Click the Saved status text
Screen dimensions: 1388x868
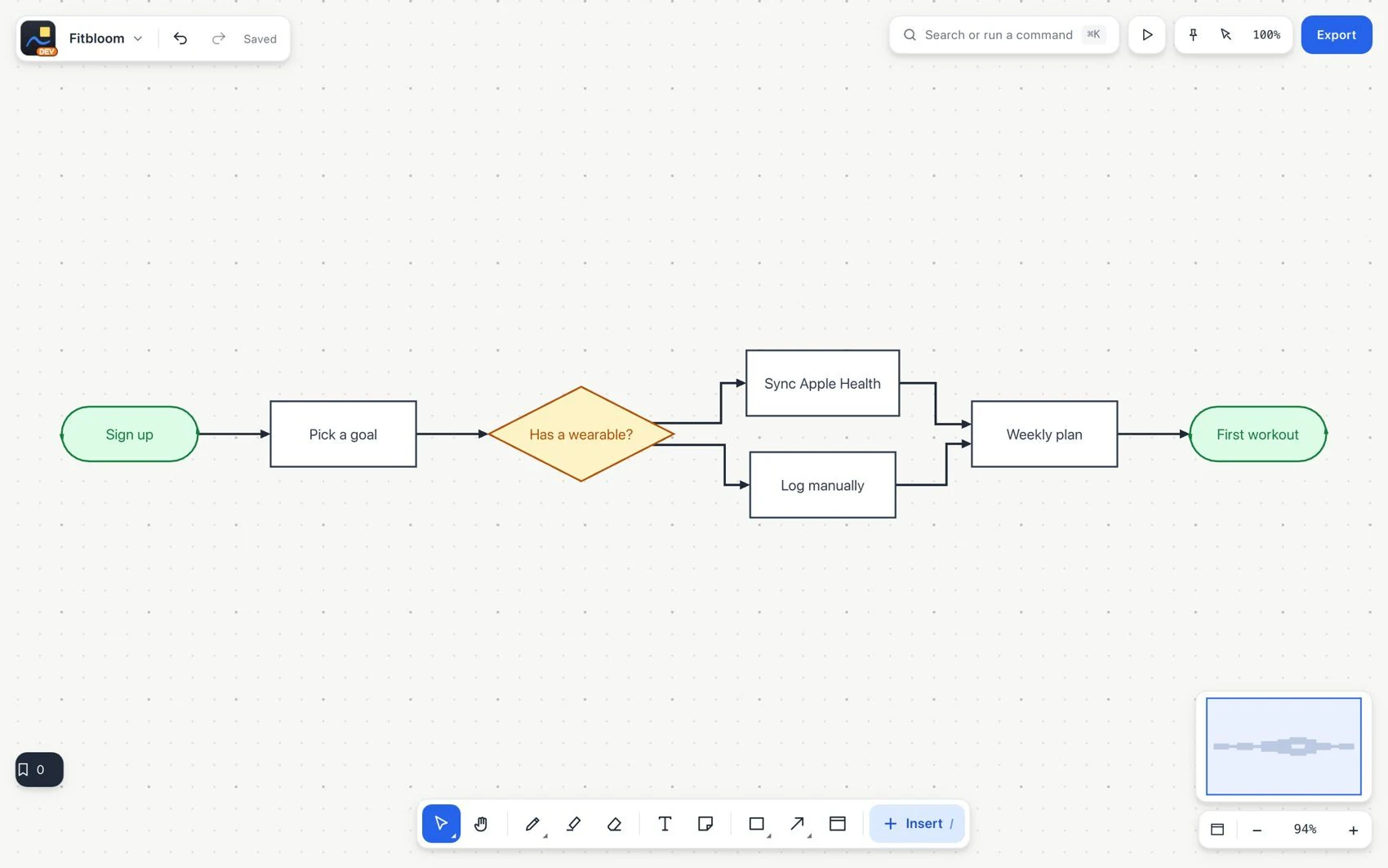260,38
